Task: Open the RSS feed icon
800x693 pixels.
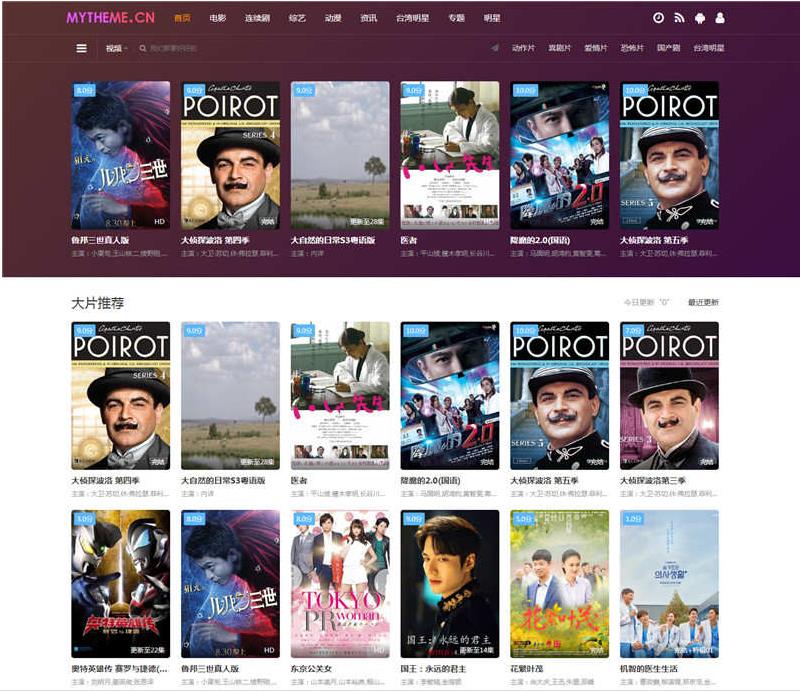Action: (x=679, y=18)
